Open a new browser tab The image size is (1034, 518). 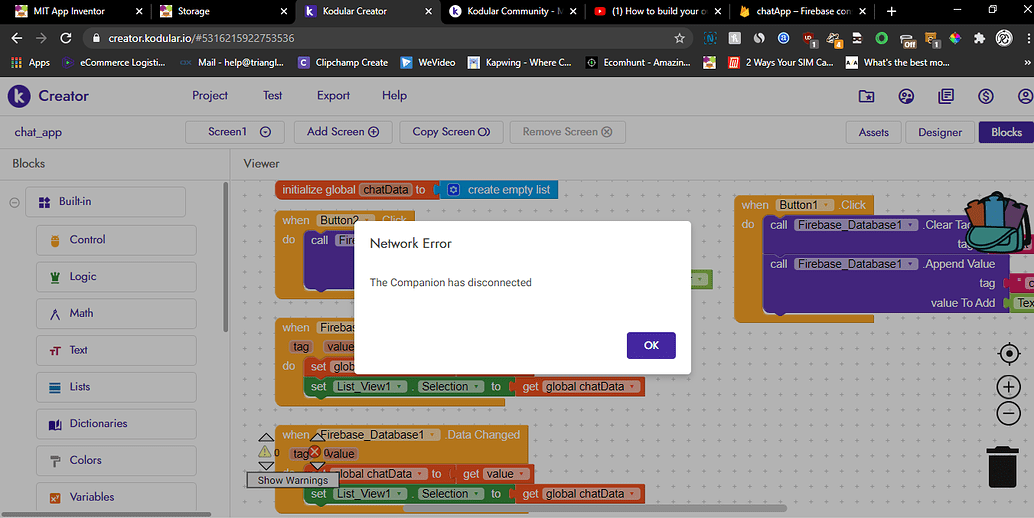[x=891, y=11]
